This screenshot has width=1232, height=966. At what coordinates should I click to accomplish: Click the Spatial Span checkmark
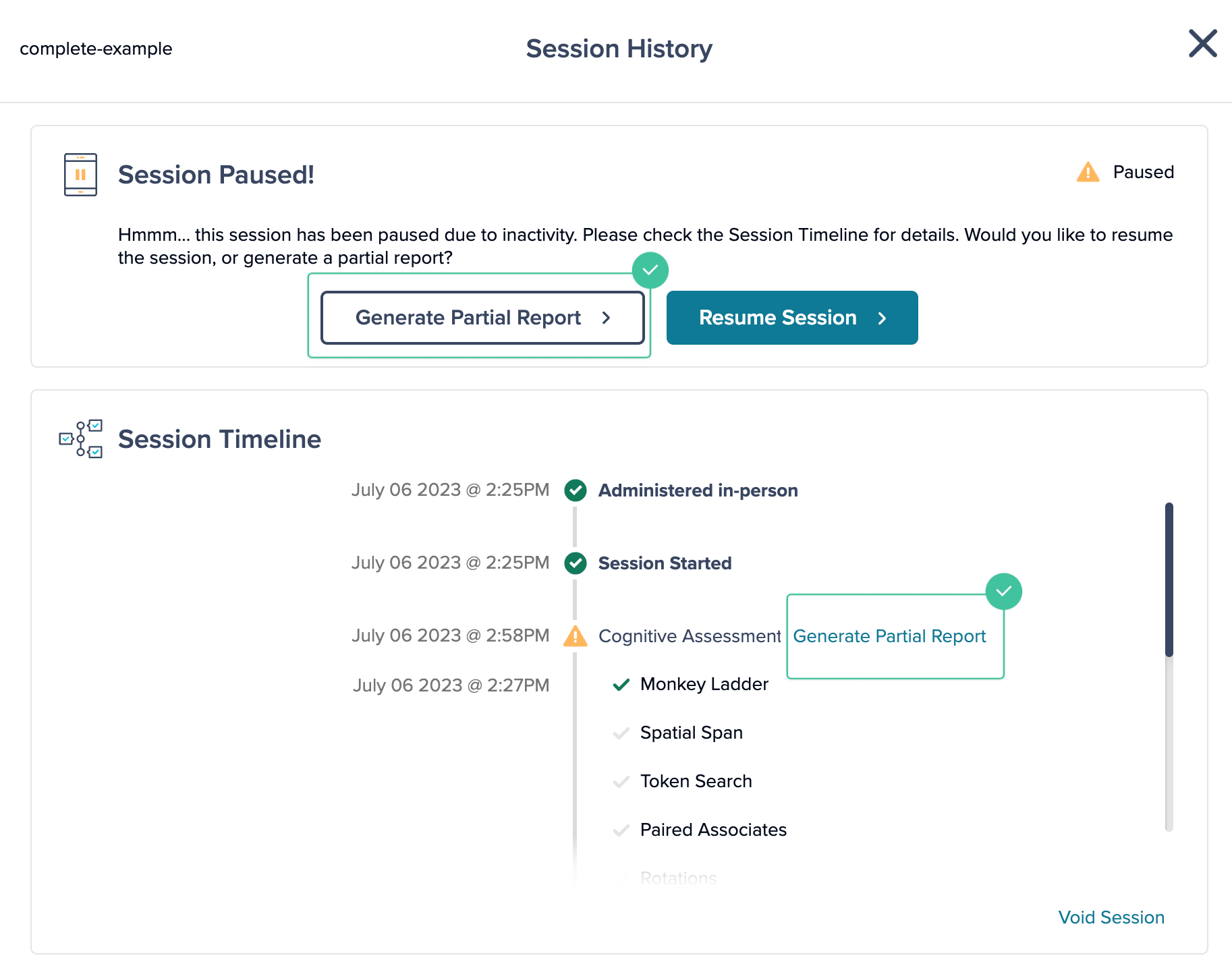[621, 733]
